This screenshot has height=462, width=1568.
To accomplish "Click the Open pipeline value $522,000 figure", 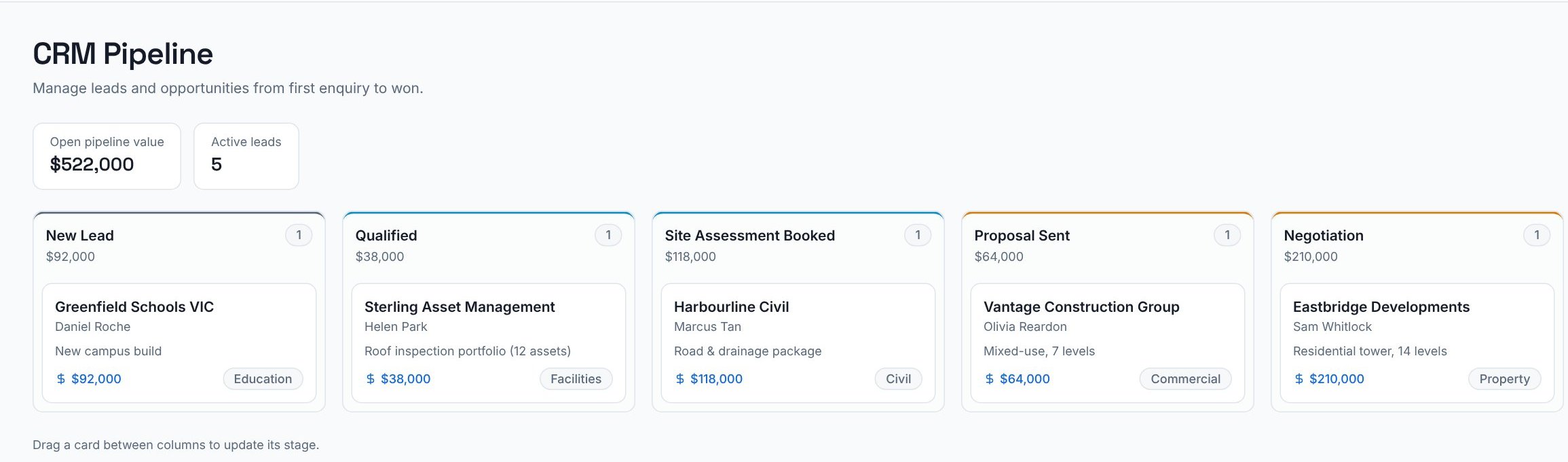I will [x=92, y=164].
